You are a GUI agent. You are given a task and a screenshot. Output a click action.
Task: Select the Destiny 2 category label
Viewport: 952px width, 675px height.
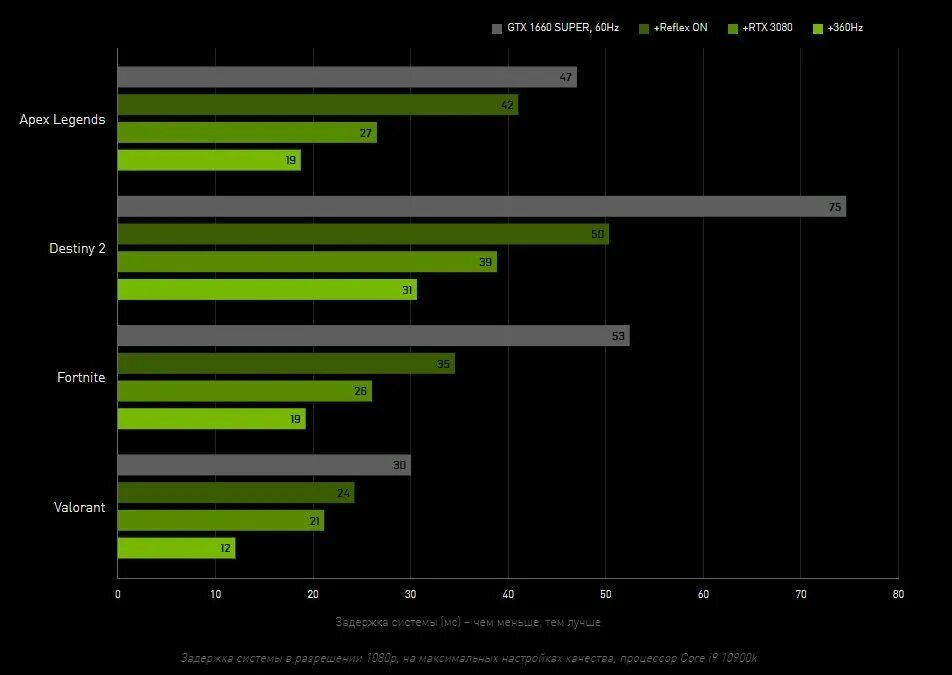tap(78, 248)
